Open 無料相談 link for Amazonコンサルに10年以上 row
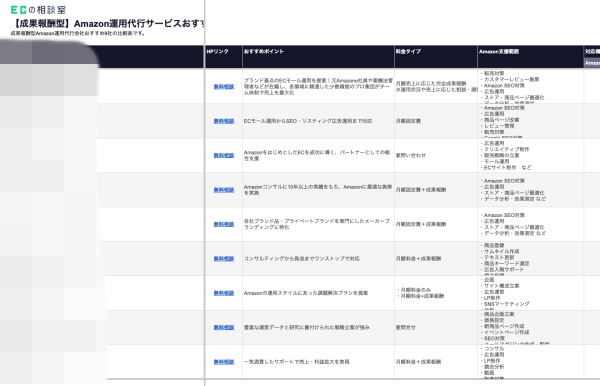The height and width of the screenshot is (386, 600). pyautogui.click(x=224, y=190)
